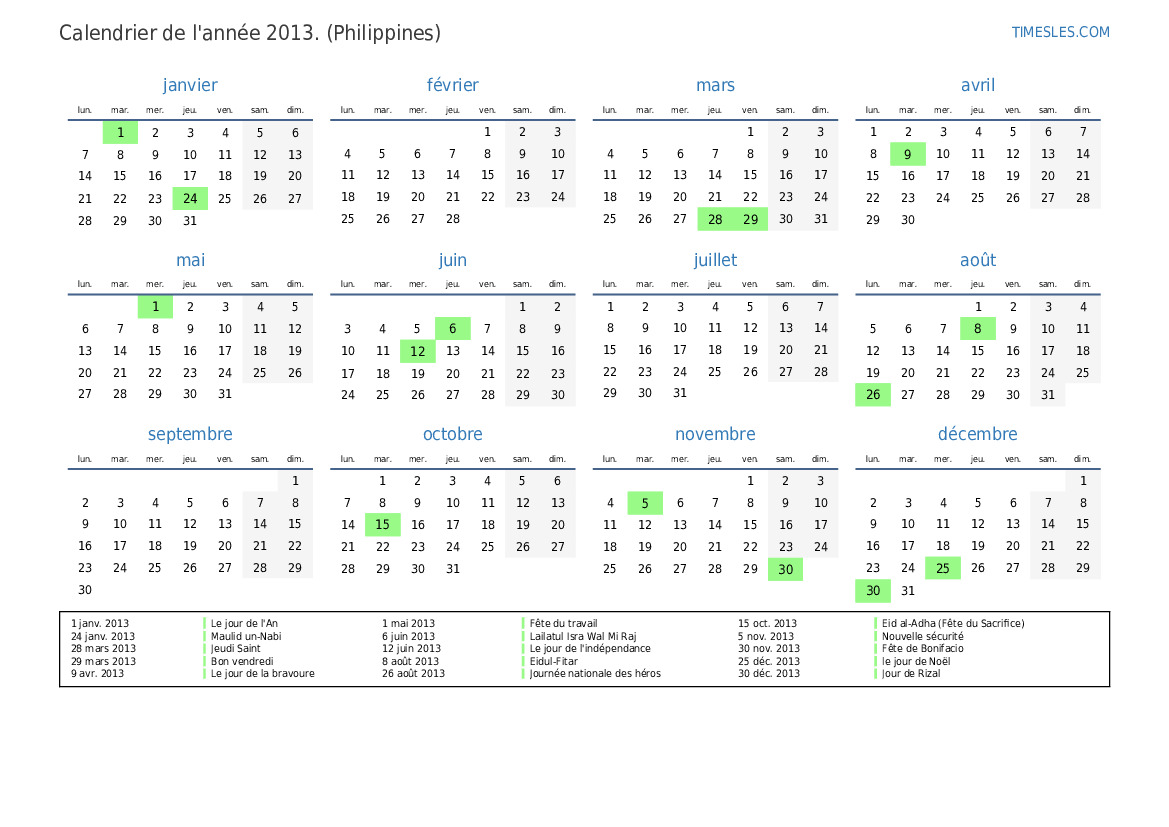Image resolution: width=1169 pixels, height=827 pixels.
Task: Click legend entry Jour de Rizal
Action: coord(911,673)
